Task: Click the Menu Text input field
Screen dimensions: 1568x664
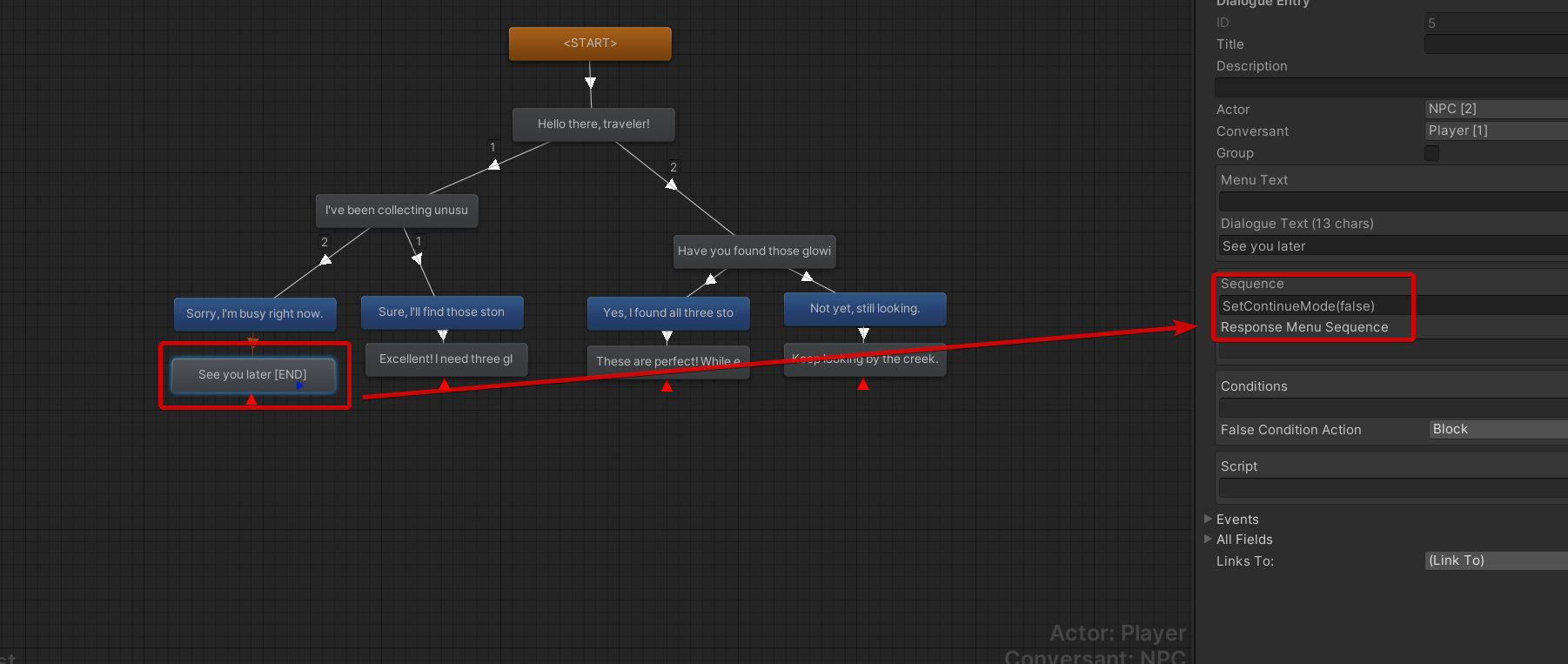Action: pyautogui.click(x=1393, y=202)
